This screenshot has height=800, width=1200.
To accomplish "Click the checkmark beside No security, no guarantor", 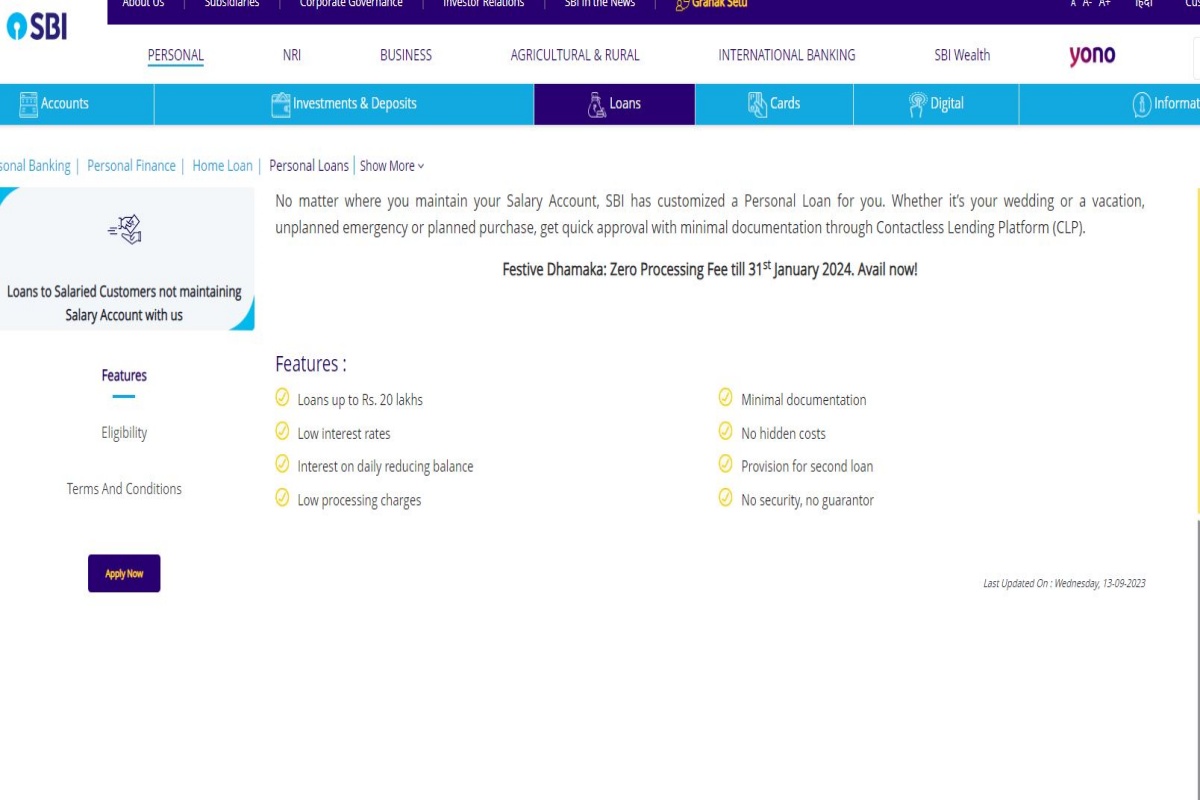I will pos(726,498).
